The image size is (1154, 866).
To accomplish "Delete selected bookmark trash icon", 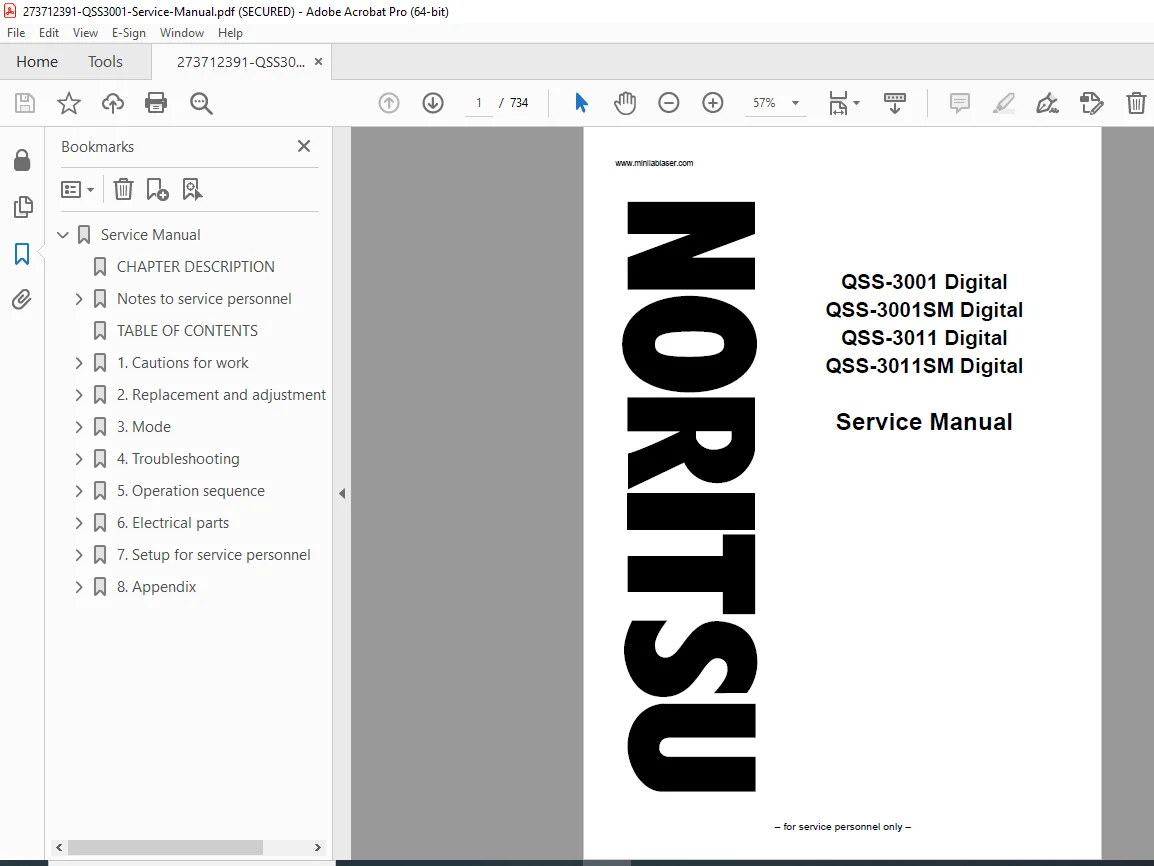I will point(123,190).
